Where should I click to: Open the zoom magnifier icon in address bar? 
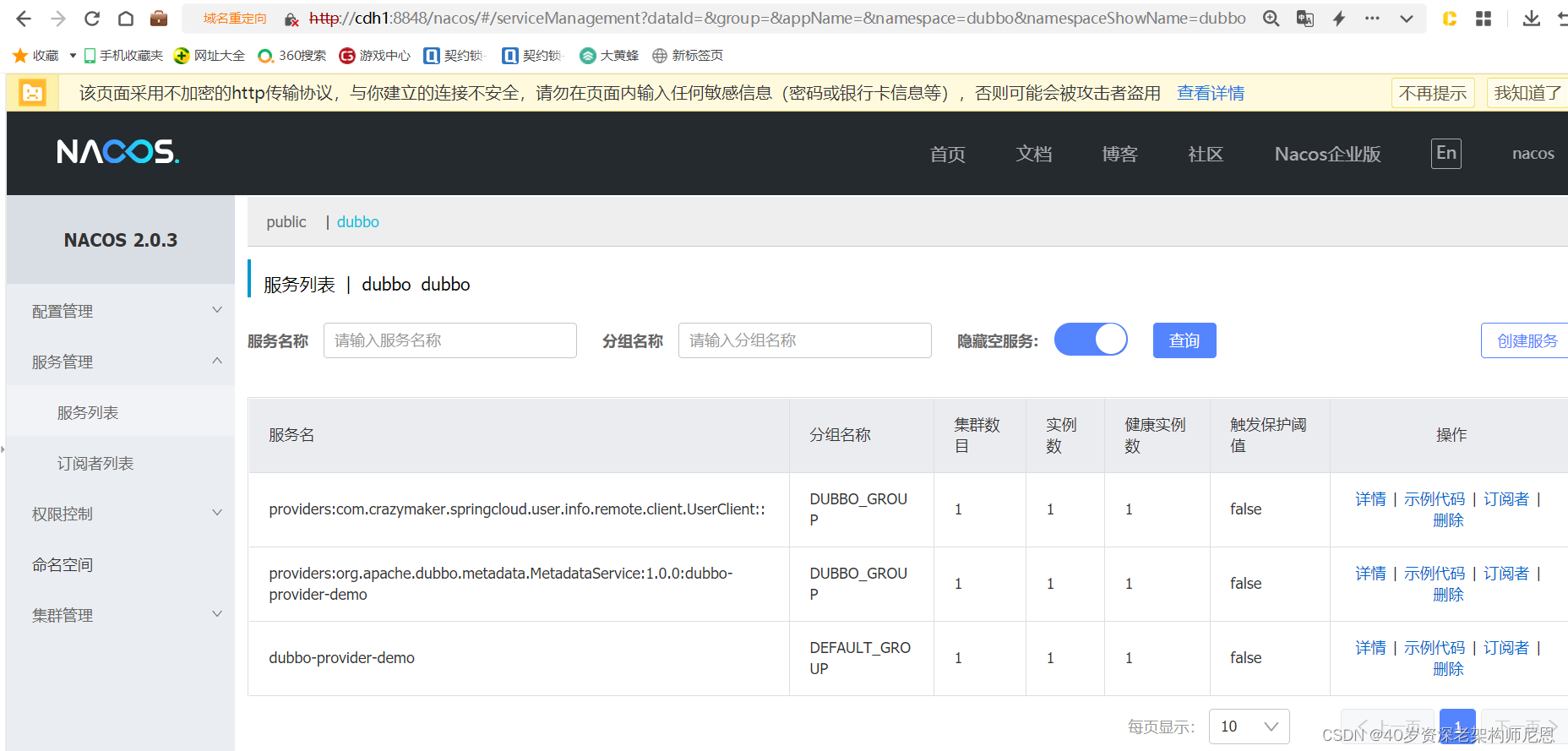[x=1271, y=19]
